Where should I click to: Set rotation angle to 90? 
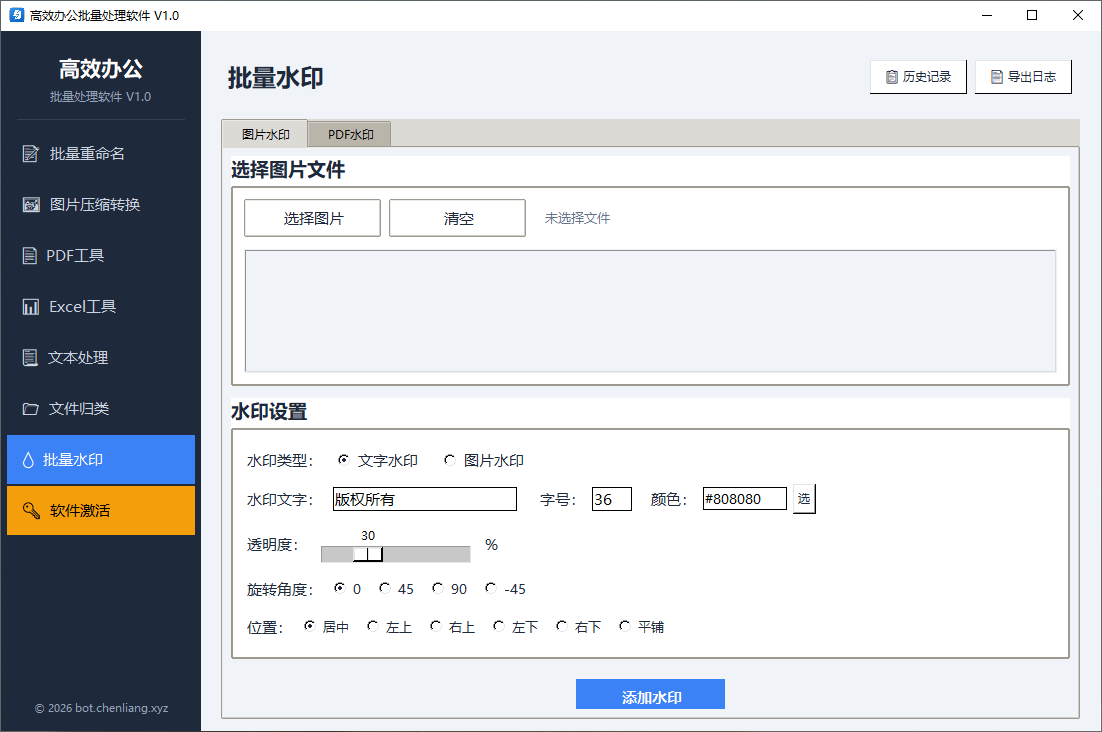[438, 588]
